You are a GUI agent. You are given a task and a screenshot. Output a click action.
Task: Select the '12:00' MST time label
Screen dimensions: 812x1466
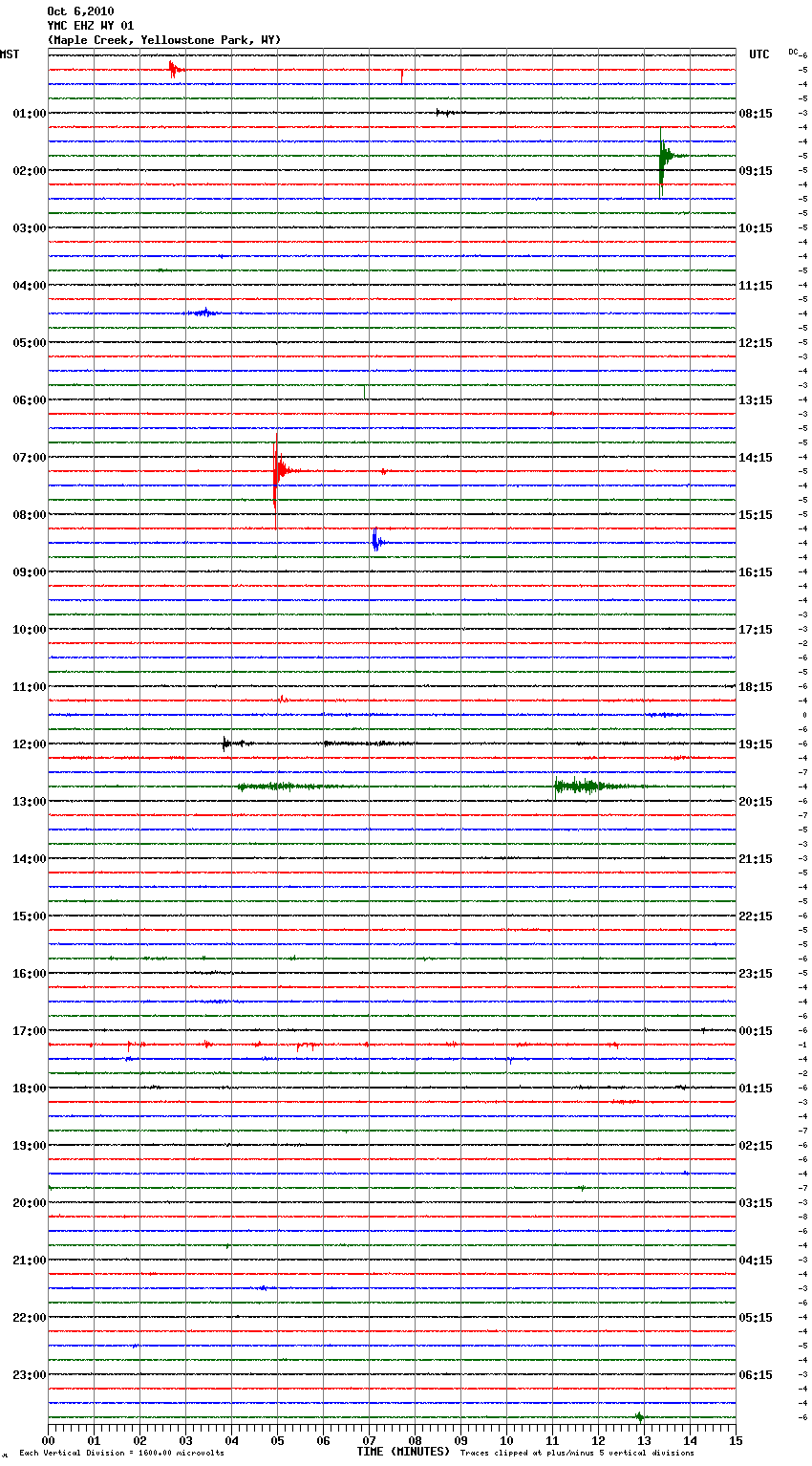pyautogui.click(x=30, y=744)
